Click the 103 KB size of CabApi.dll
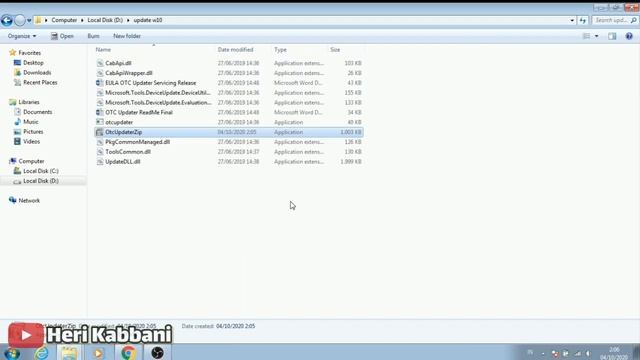 point(353,63)
